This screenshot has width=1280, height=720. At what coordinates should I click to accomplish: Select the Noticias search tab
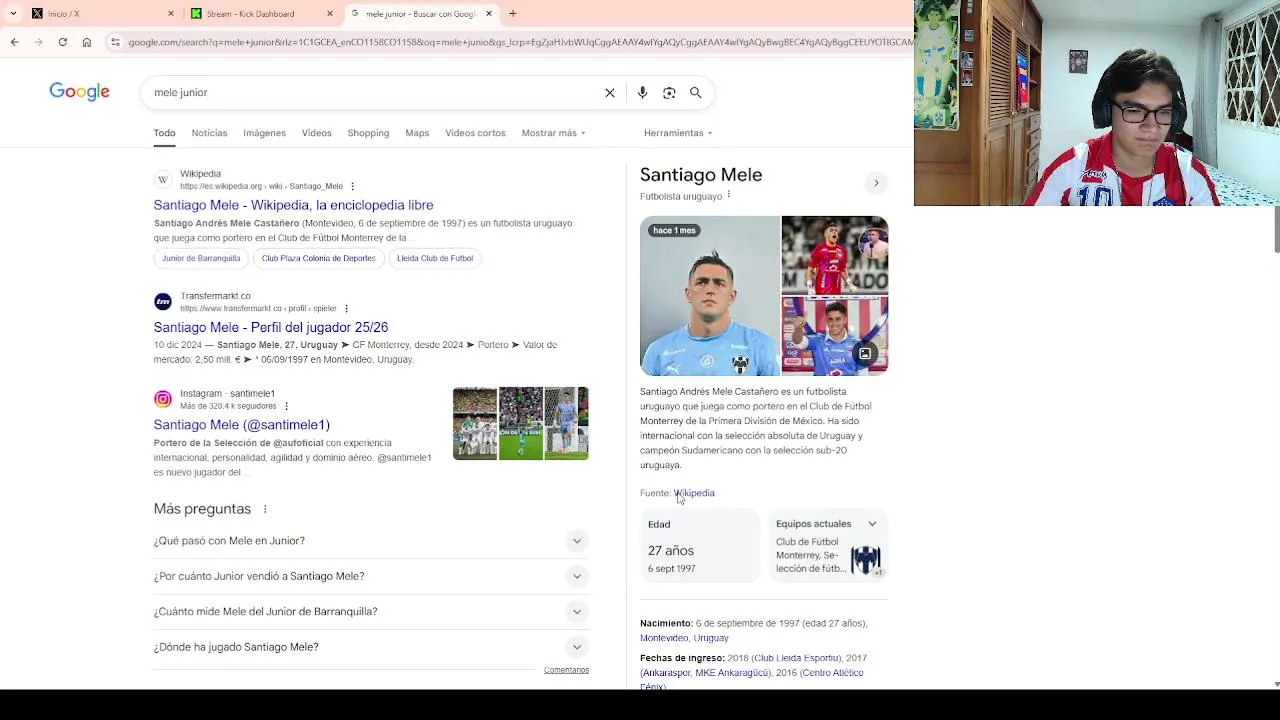(209, 133)
